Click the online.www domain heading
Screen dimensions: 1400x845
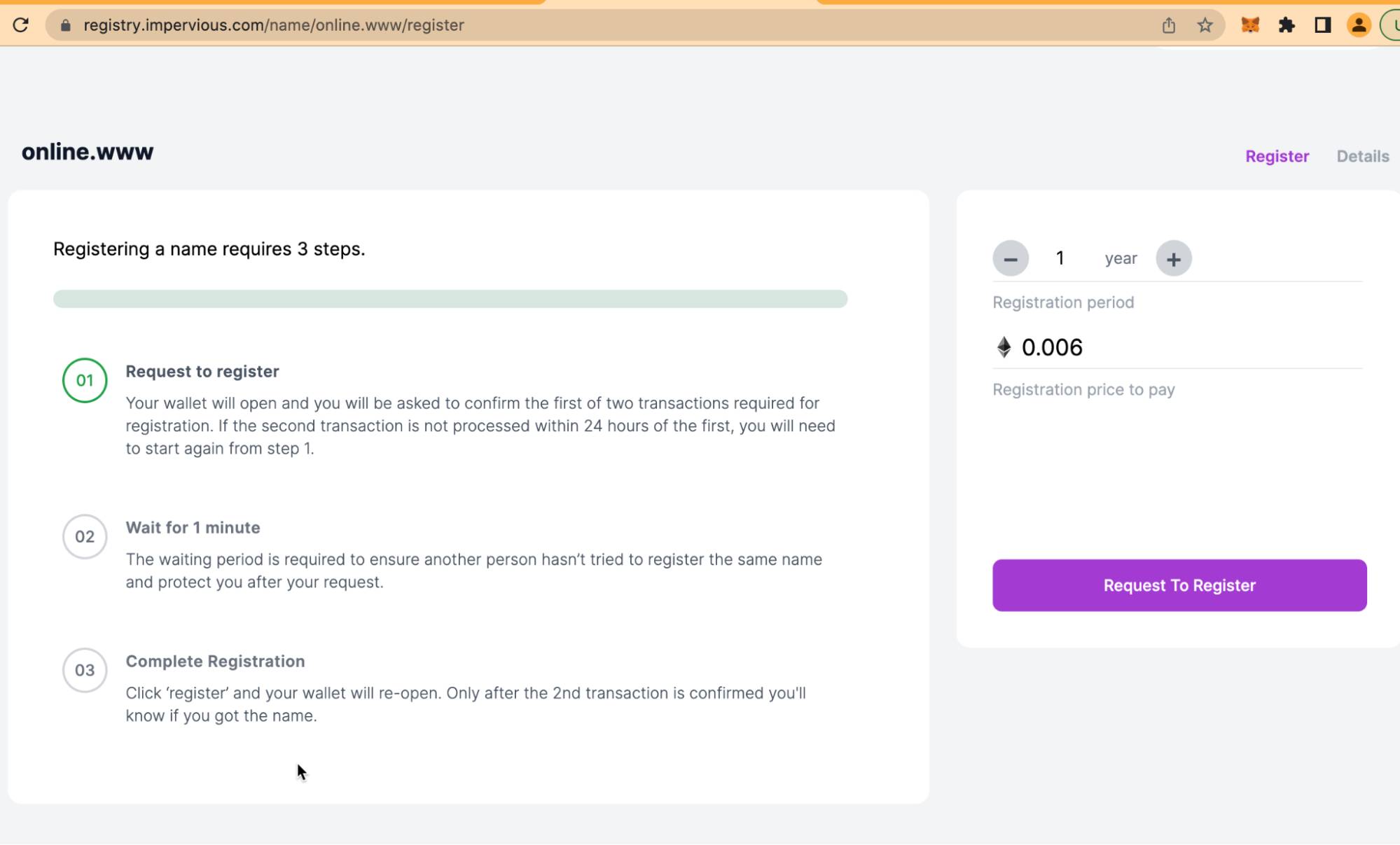[88, 152]
